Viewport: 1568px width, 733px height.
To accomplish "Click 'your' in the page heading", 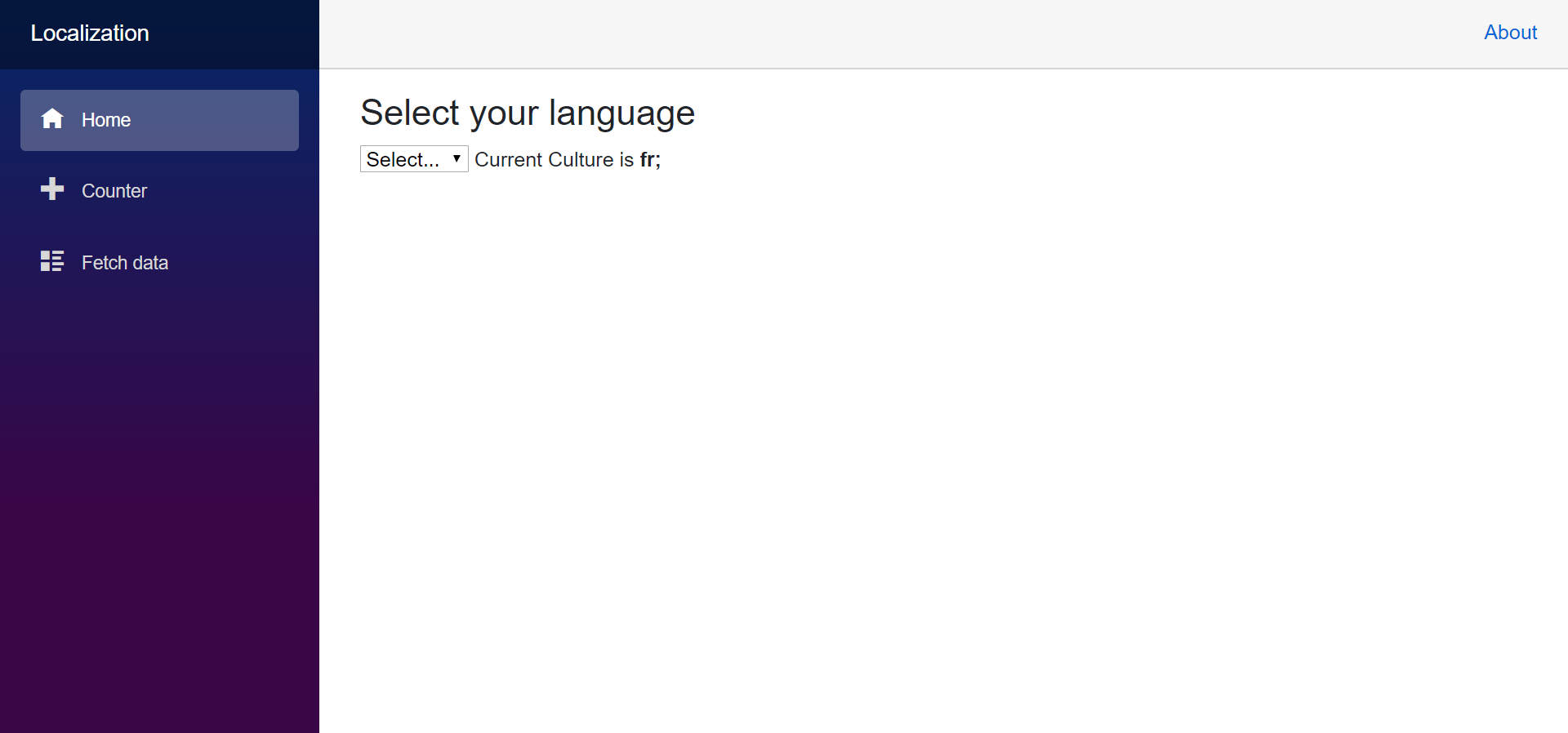I will 504,113.
